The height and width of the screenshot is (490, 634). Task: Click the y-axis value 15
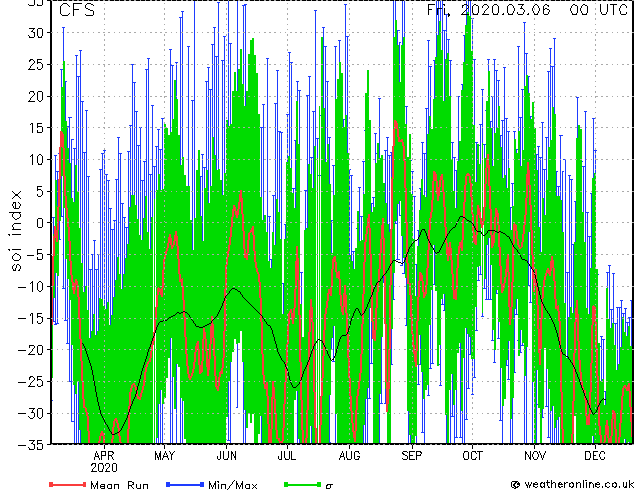(36, 128)
